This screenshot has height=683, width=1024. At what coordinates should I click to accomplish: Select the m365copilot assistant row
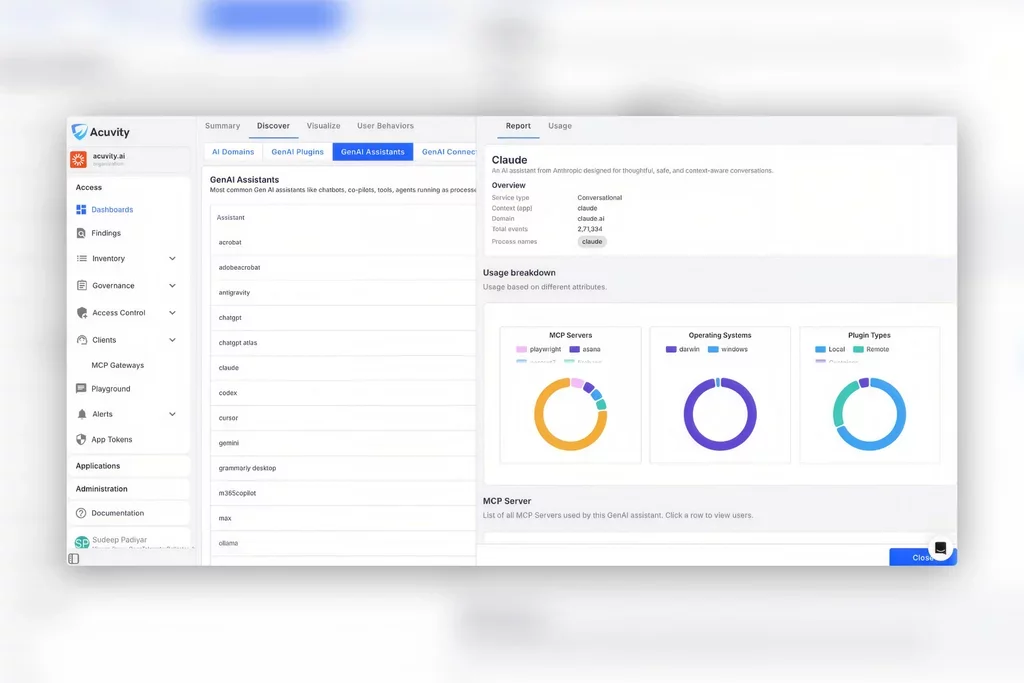(343, 493)
